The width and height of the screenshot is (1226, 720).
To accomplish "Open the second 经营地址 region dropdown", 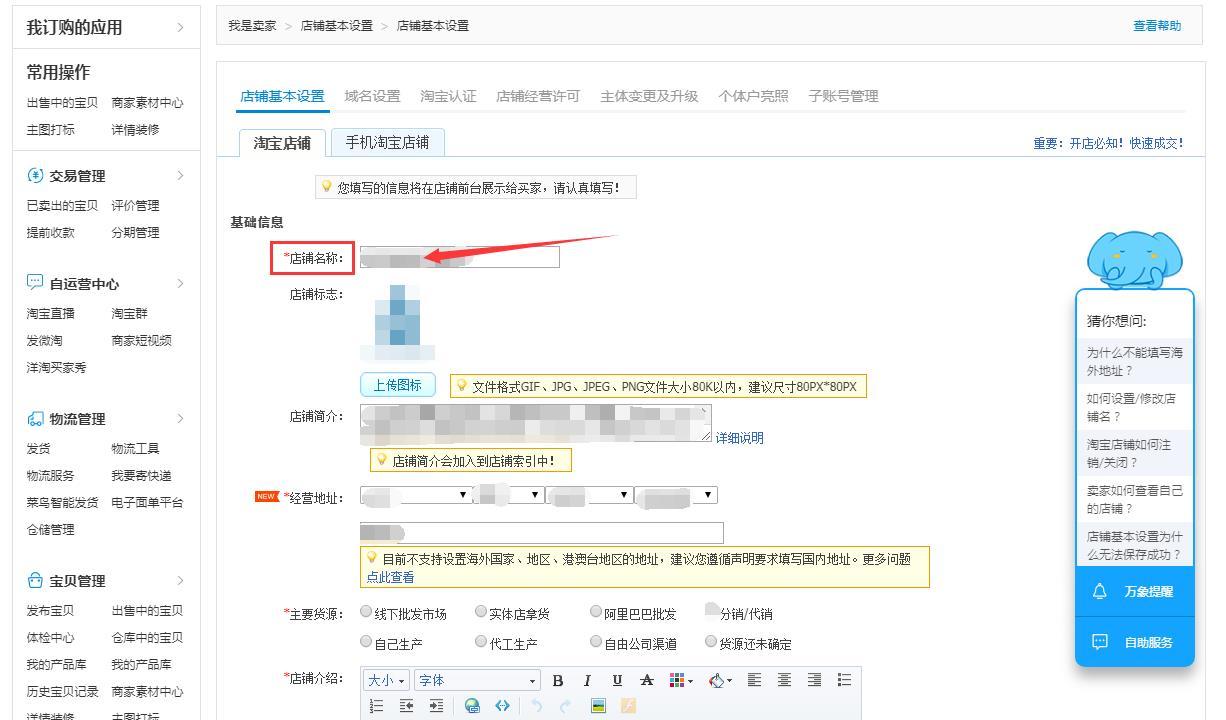I will click(x=511, y=495).
